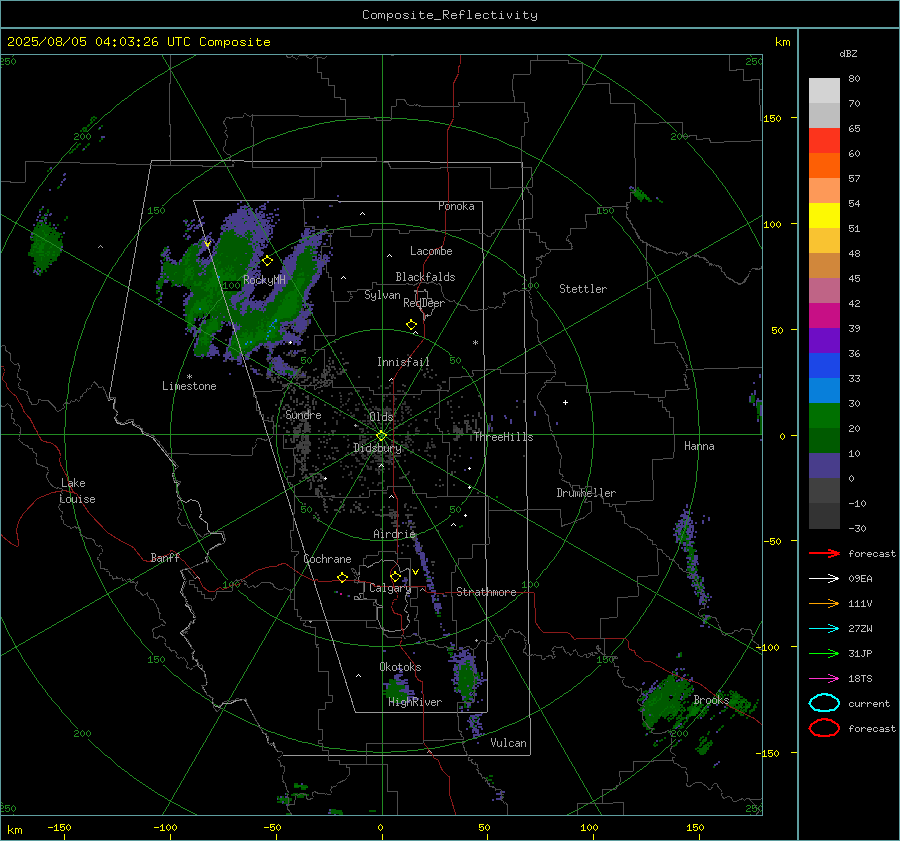Click the 'ThreeHills' map label

503,437
